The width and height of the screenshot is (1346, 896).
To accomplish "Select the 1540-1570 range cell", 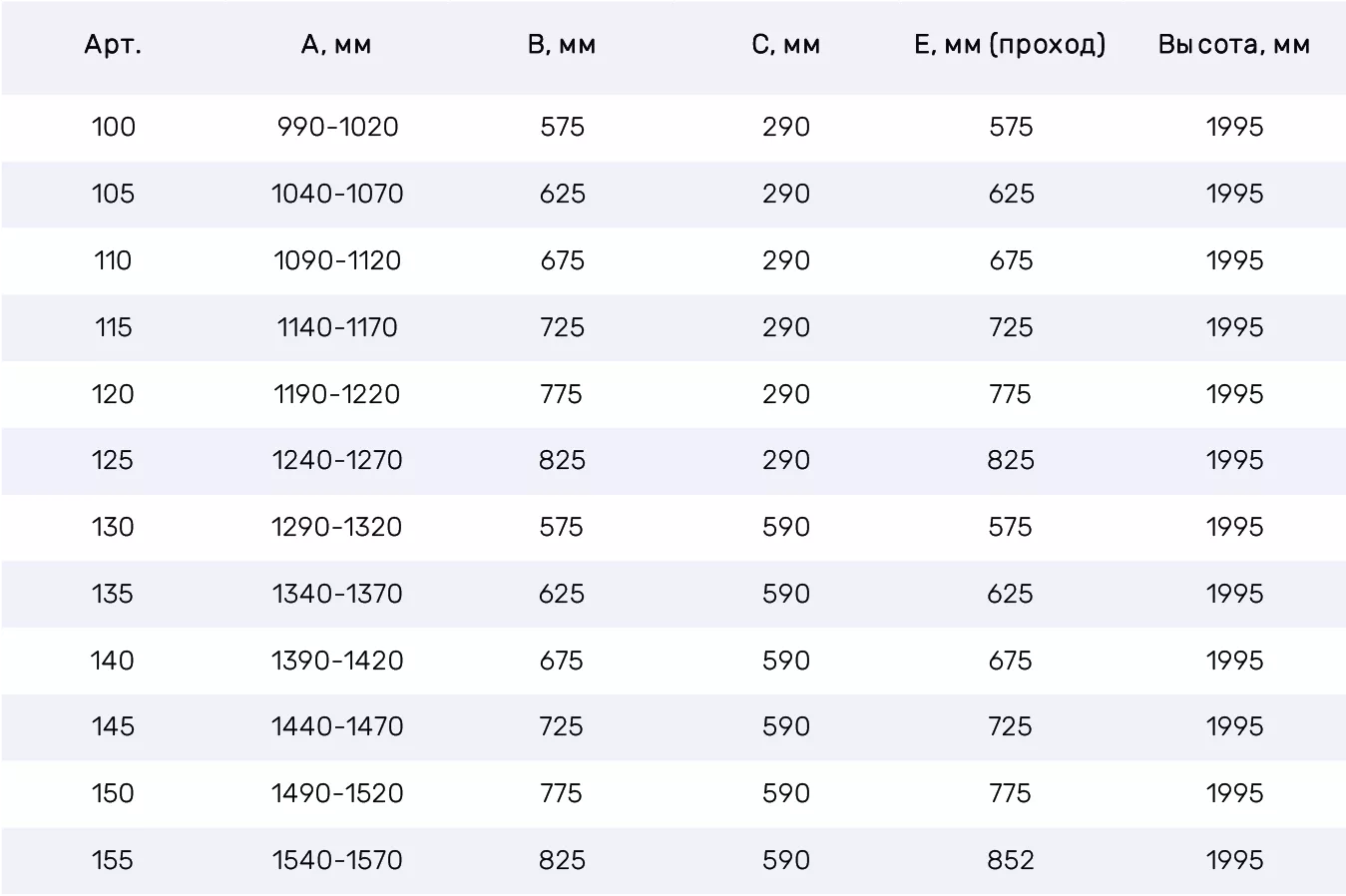I will pos(337,860).
